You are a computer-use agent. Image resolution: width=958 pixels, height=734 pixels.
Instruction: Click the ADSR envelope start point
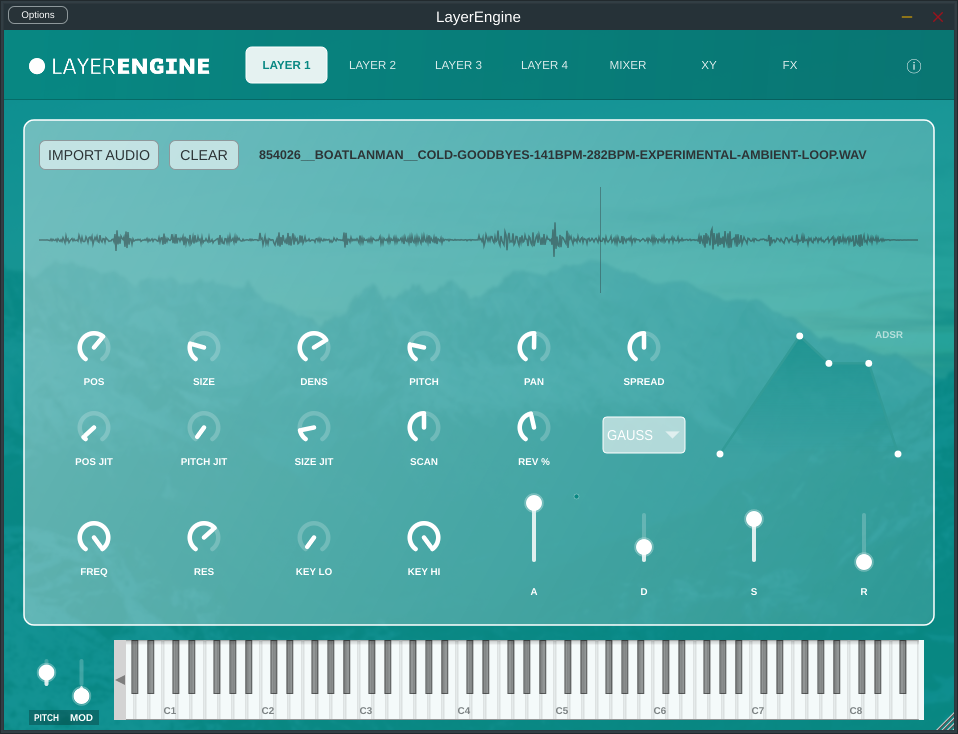[x=720, y=454]
